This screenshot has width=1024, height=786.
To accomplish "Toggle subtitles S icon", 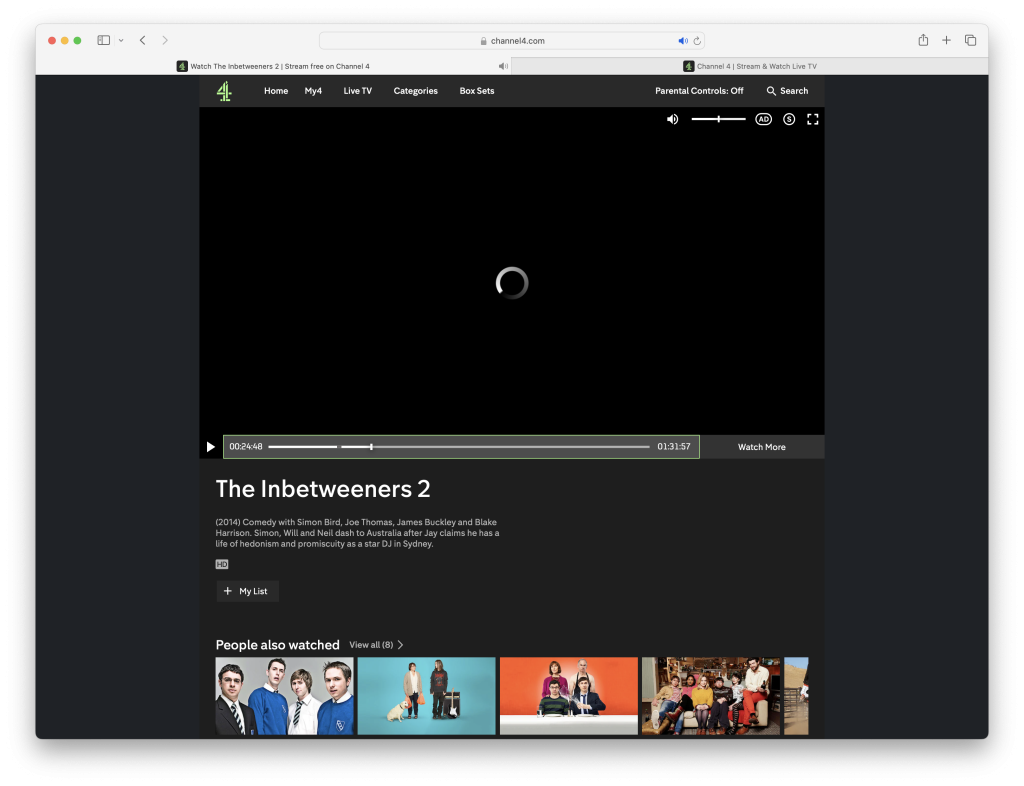I will (x=789, y=119).
